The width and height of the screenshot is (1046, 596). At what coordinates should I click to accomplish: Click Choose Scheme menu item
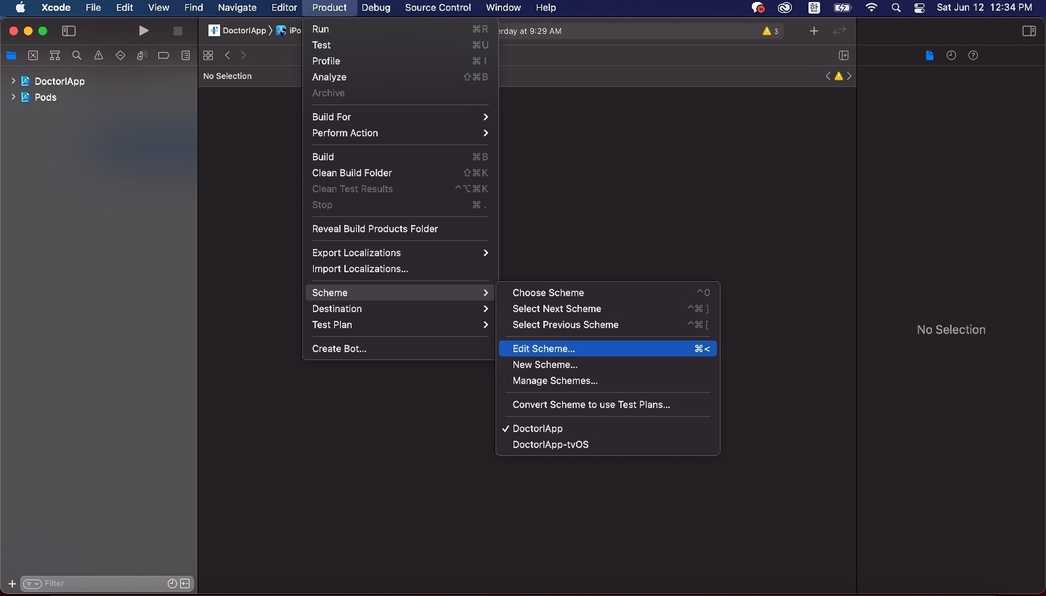tap(608, 293)
